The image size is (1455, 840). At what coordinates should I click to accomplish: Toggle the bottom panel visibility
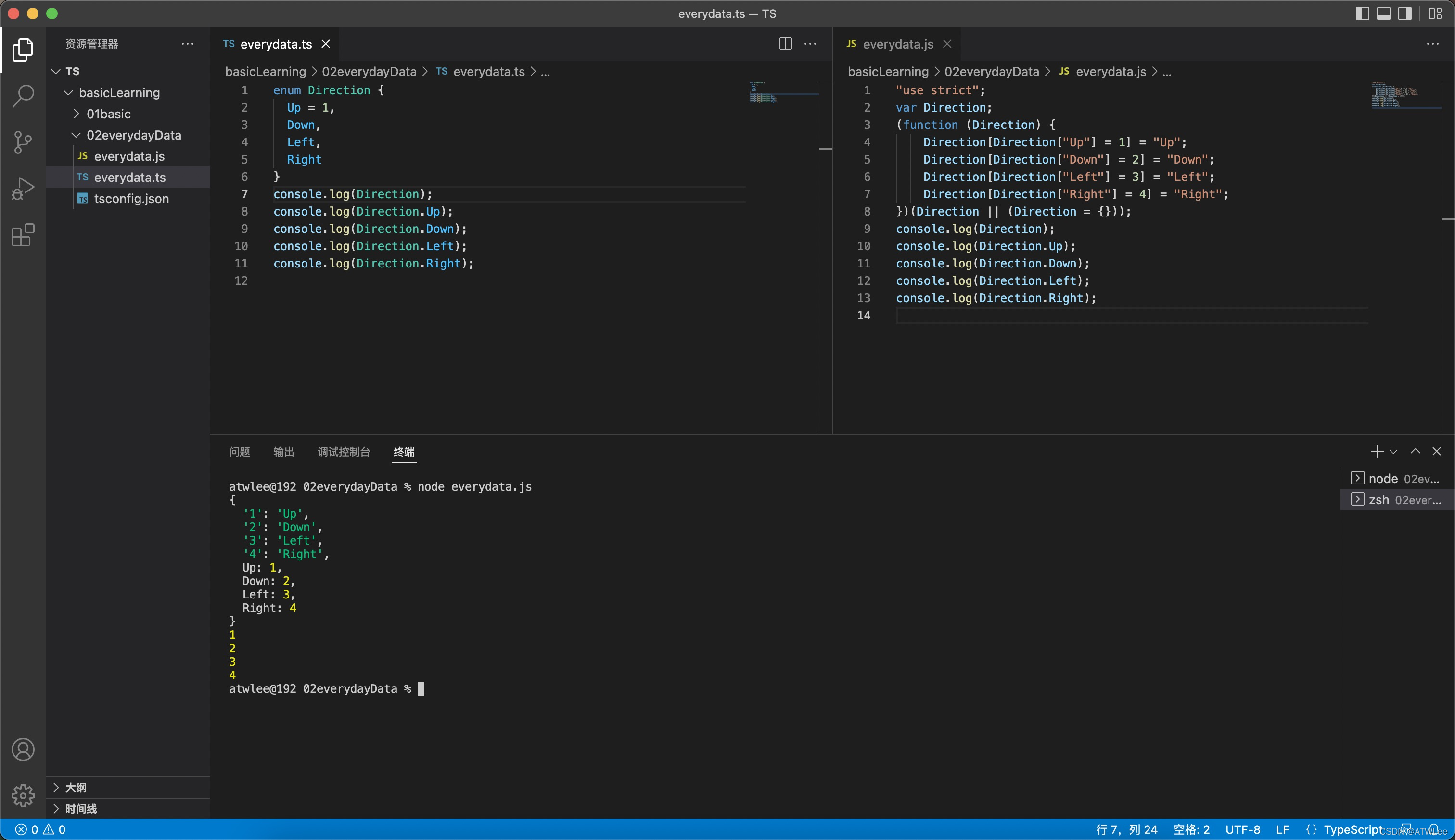(1383, 13)
